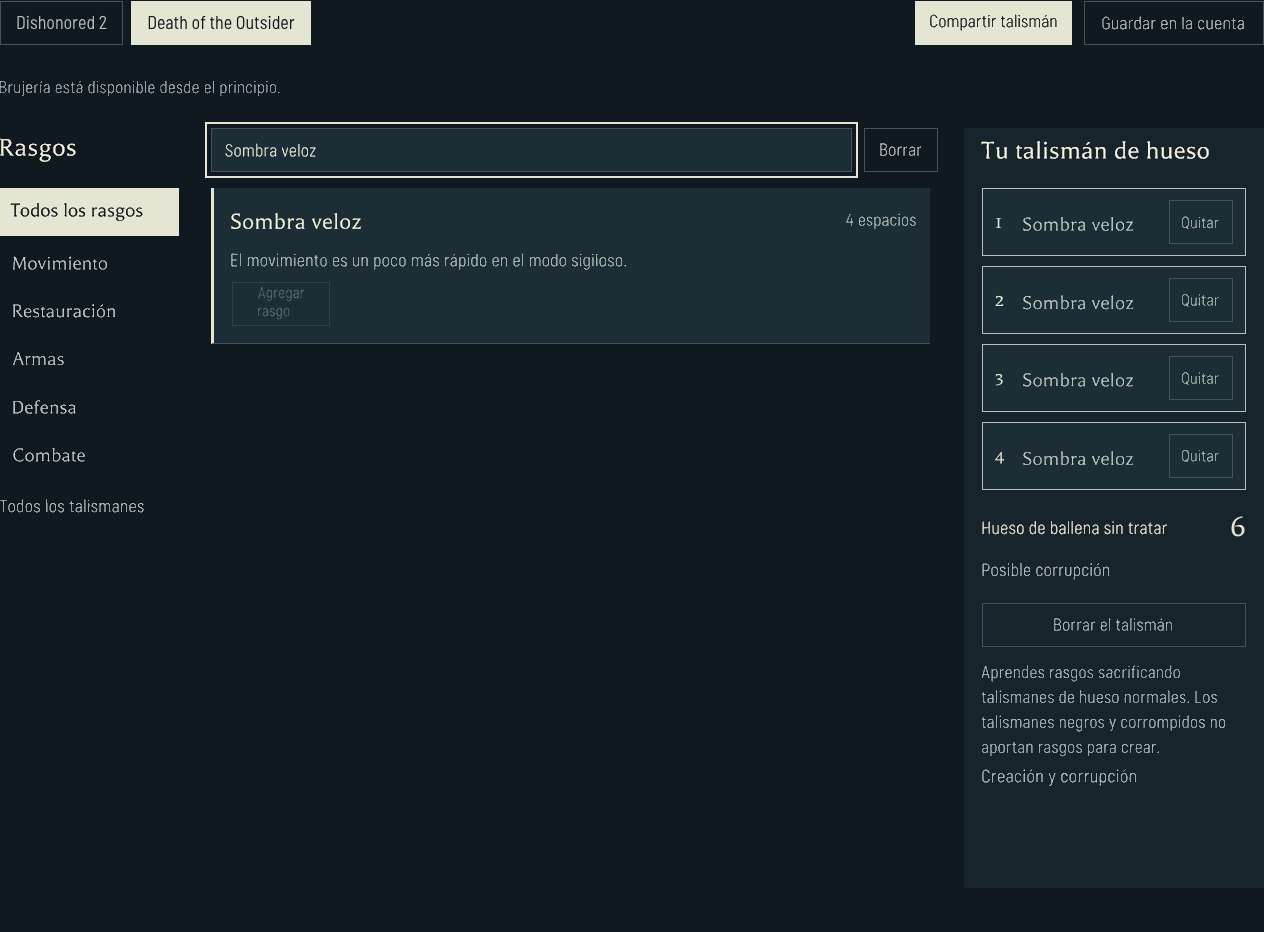The image size is (1264, 932).
Task: Click the Compartir talismán button
Action: point(993,22)
